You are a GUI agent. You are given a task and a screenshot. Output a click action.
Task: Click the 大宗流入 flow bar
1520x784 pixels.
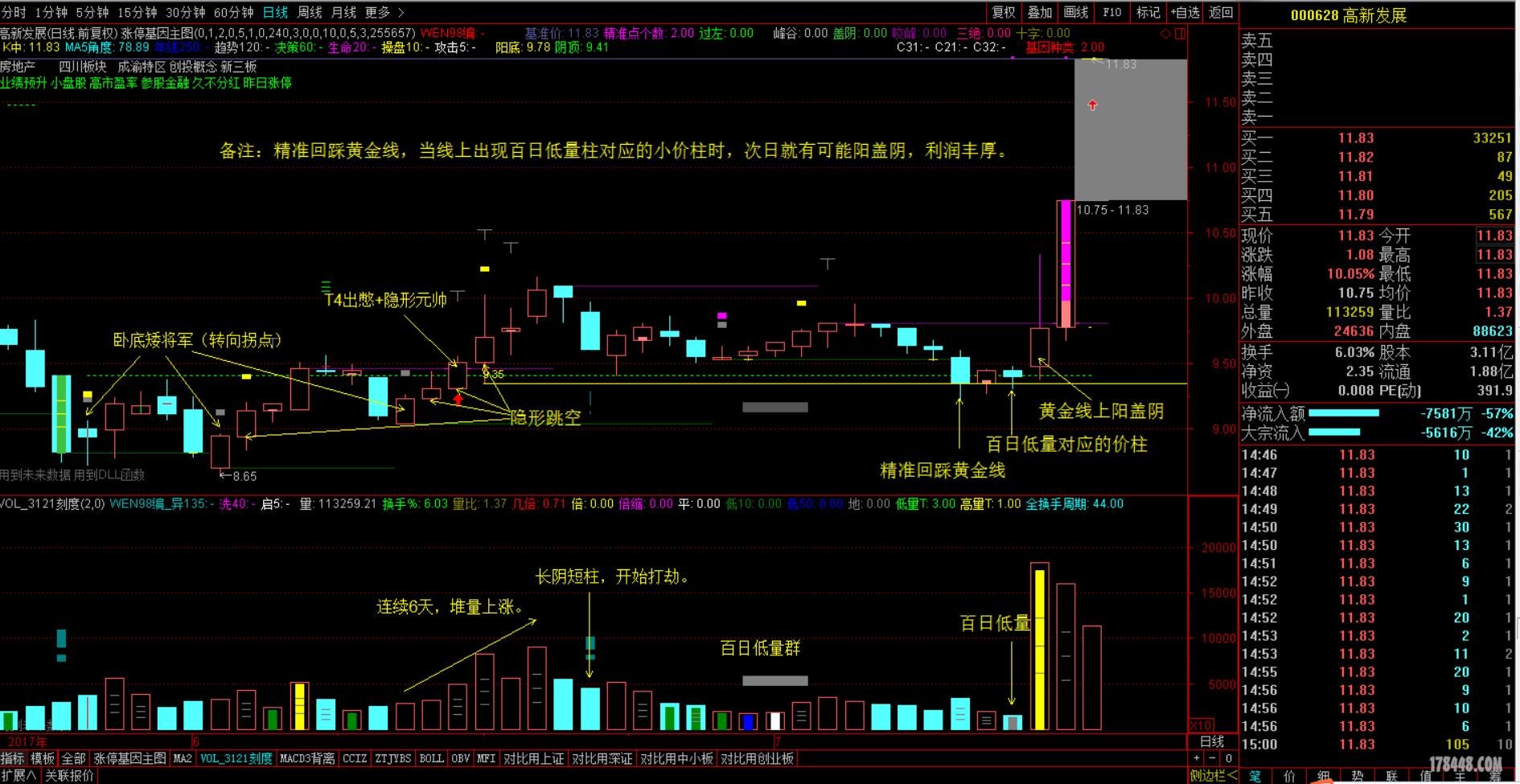click(1334, 433)
